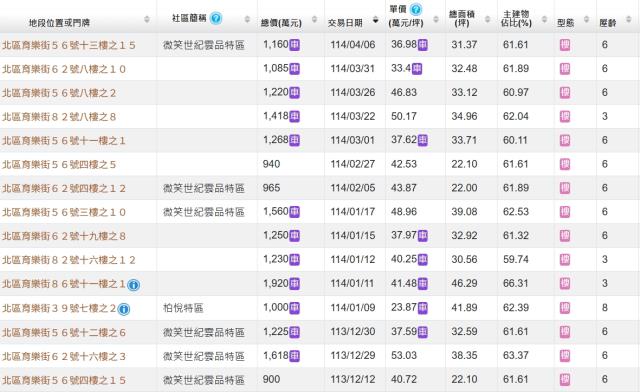Sort by 總面積(坪) column arrows
The height and width of the screenshot is (392, 640).
pos(487,19)
